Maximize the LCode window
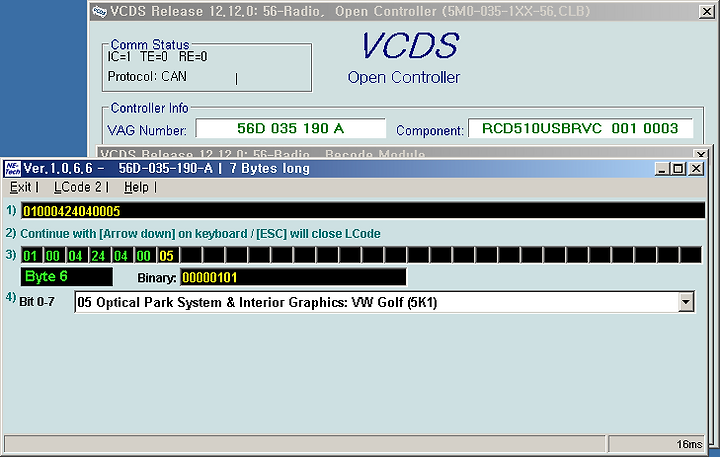Image resolution: width=720 pixels, height=457 pixels. [x=678, y=169]
